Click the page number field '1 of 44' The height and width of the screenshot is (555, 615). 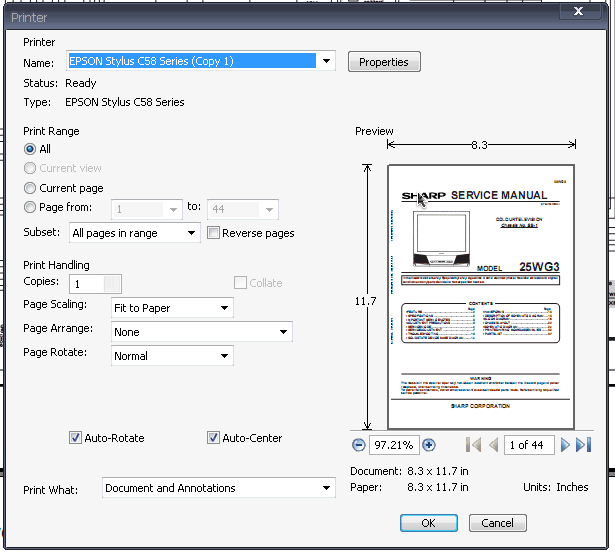(529, 445)
